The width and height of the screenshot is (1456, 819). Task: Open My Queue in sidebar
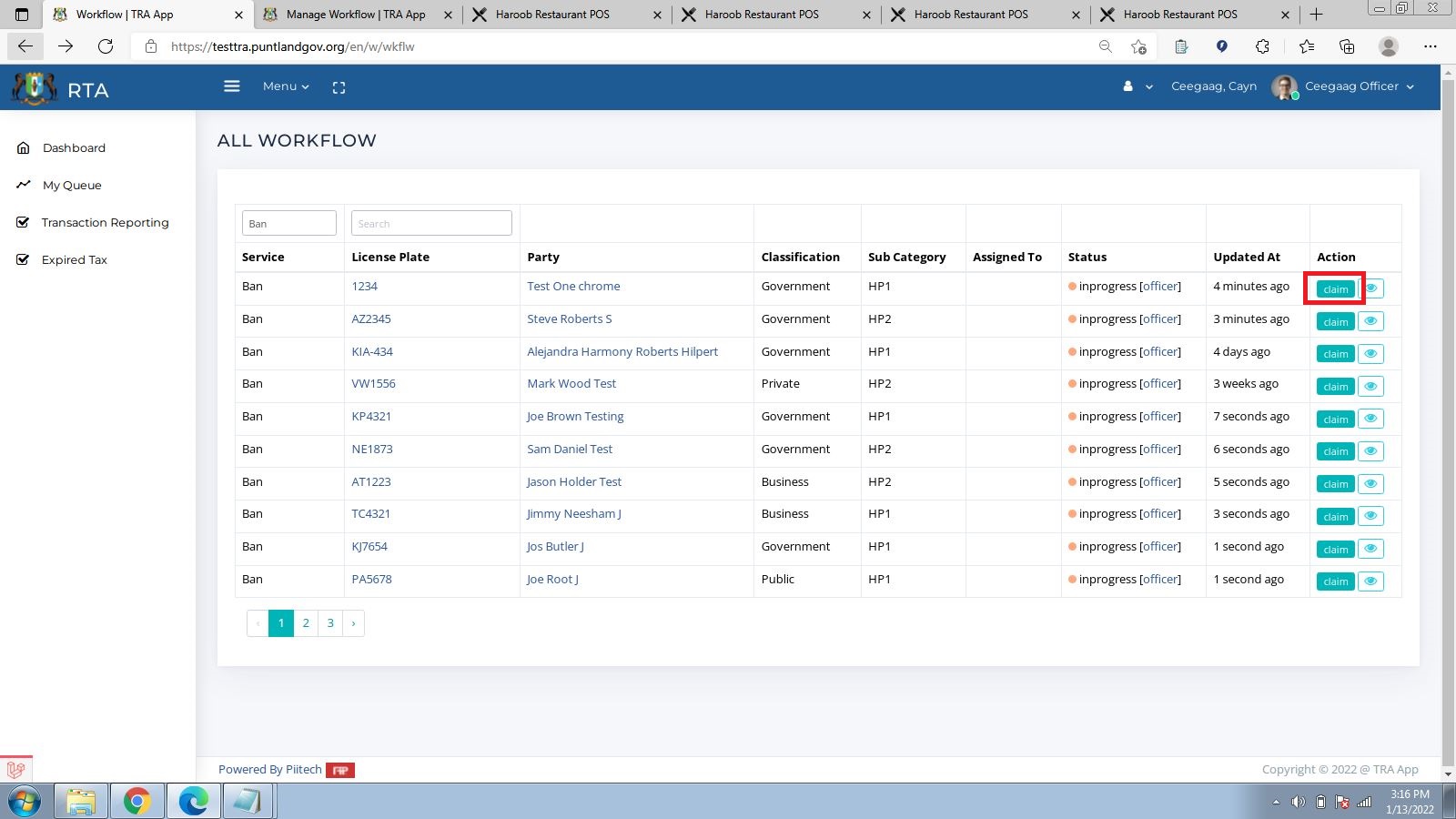[x=72, y=185]
